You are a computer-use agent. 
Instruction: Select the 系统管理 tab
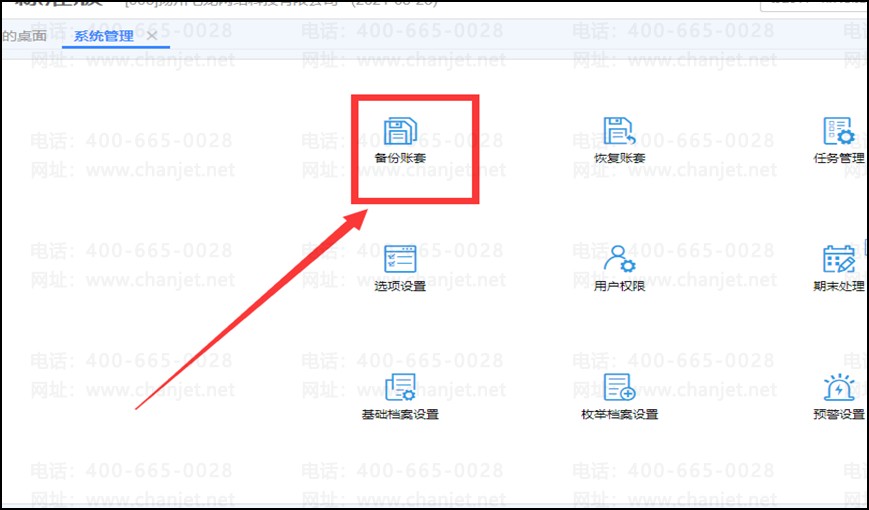point(104,36)
